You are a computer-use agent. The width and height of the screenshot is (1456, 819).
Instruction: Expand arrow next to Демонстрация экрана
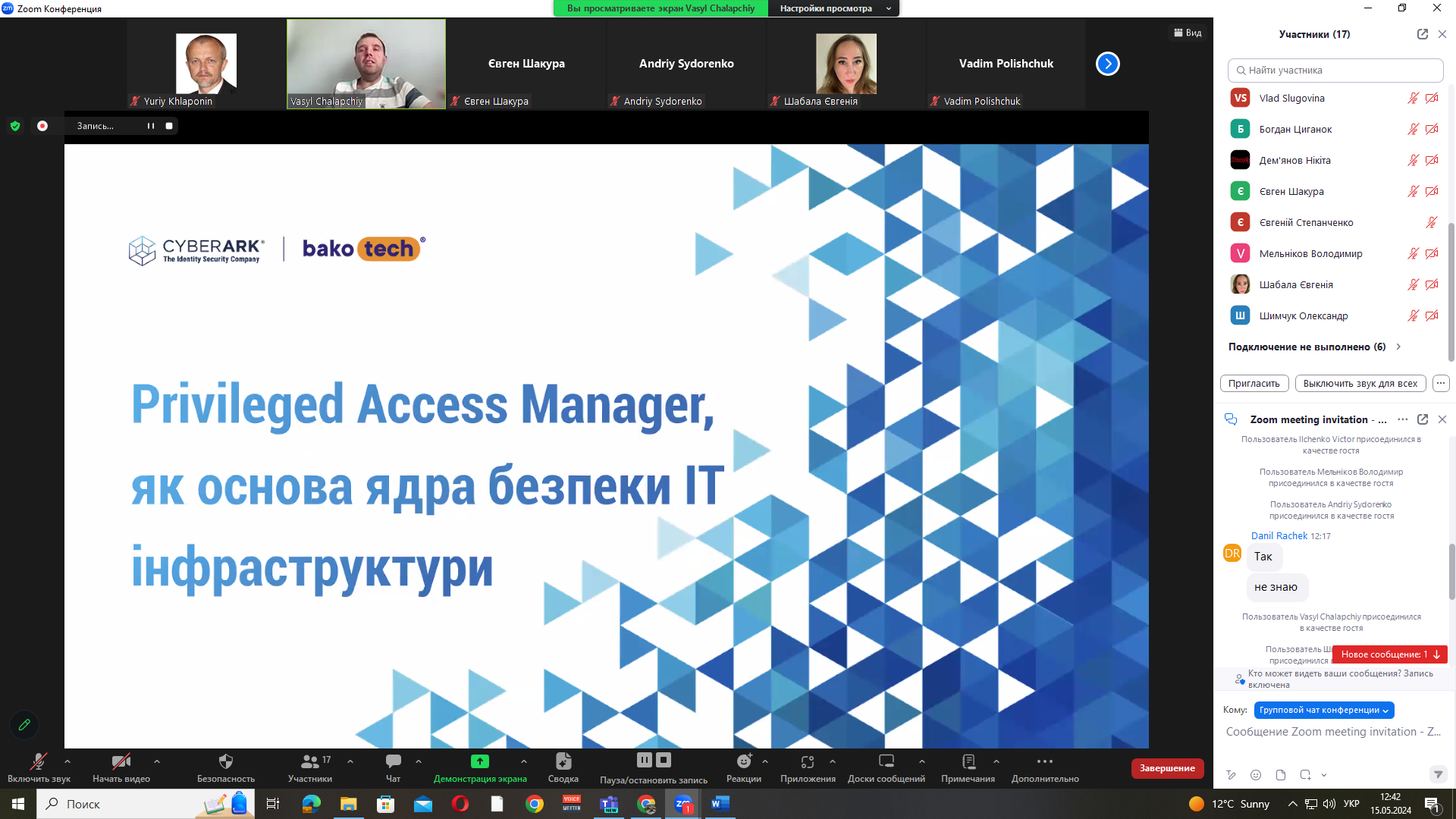(524, 761)
